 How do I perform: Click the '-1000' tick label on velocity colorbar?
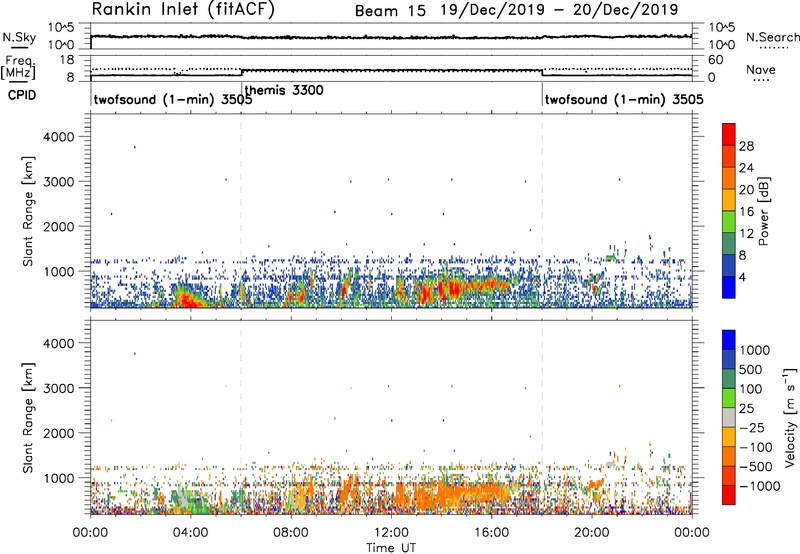[x=759, y=486]
